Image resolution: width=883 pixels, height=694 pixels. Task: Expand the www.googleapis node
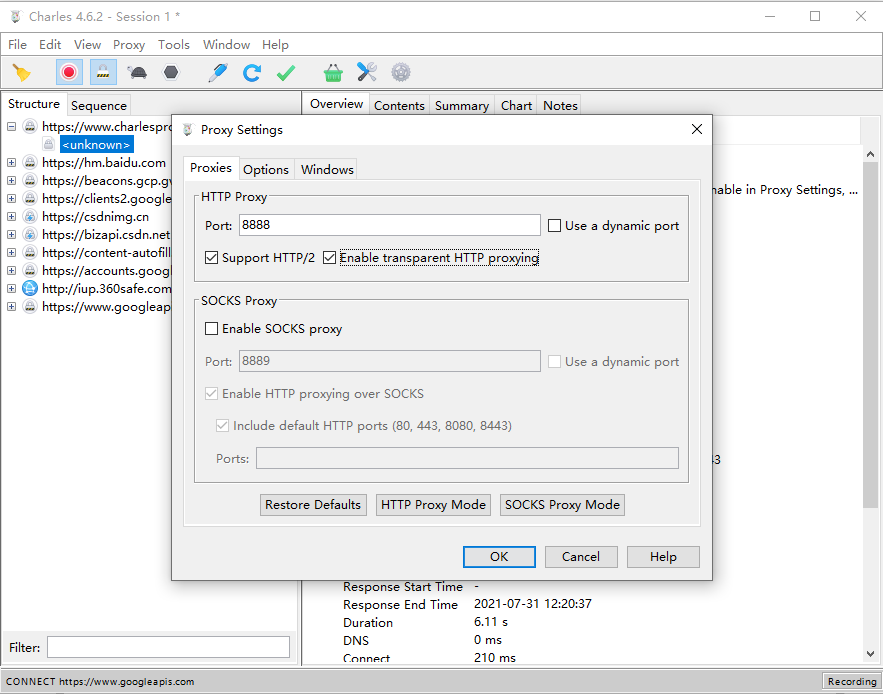point(11,307)
